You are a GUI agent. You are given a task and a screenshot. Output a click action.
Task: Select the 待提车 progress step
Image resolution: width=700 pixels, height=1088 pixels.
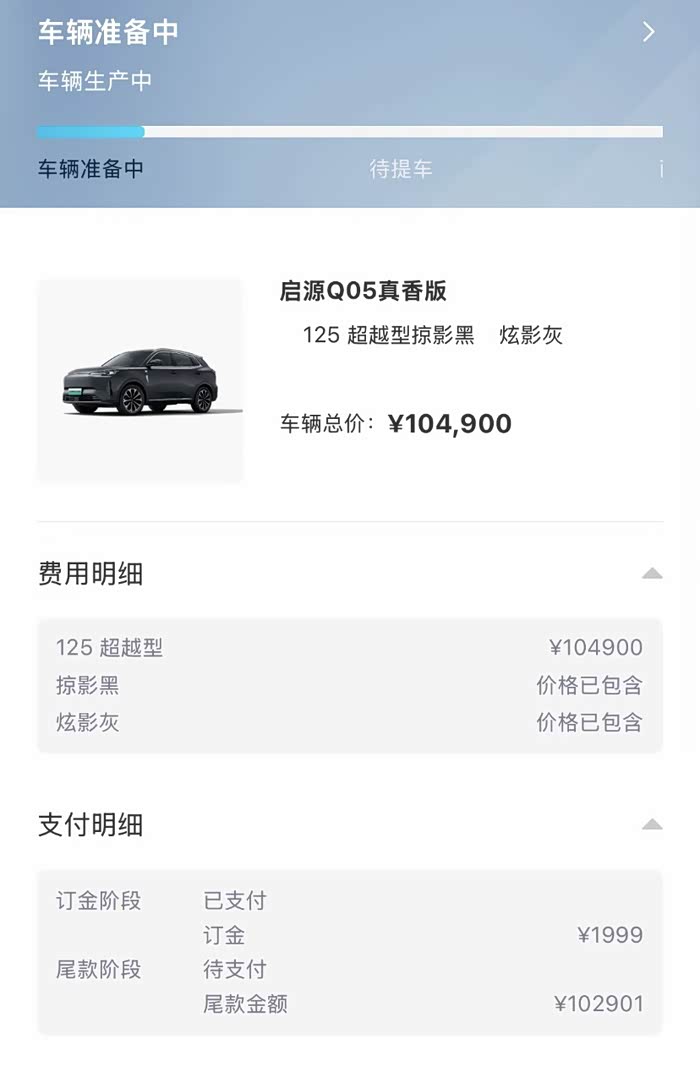click(401, 169)
